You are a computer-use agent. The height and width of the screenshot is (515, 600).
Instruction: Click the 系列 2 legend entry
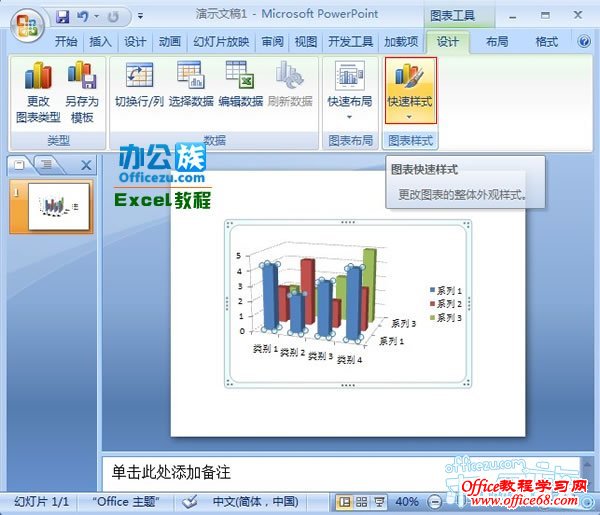(x=445, y=304)
